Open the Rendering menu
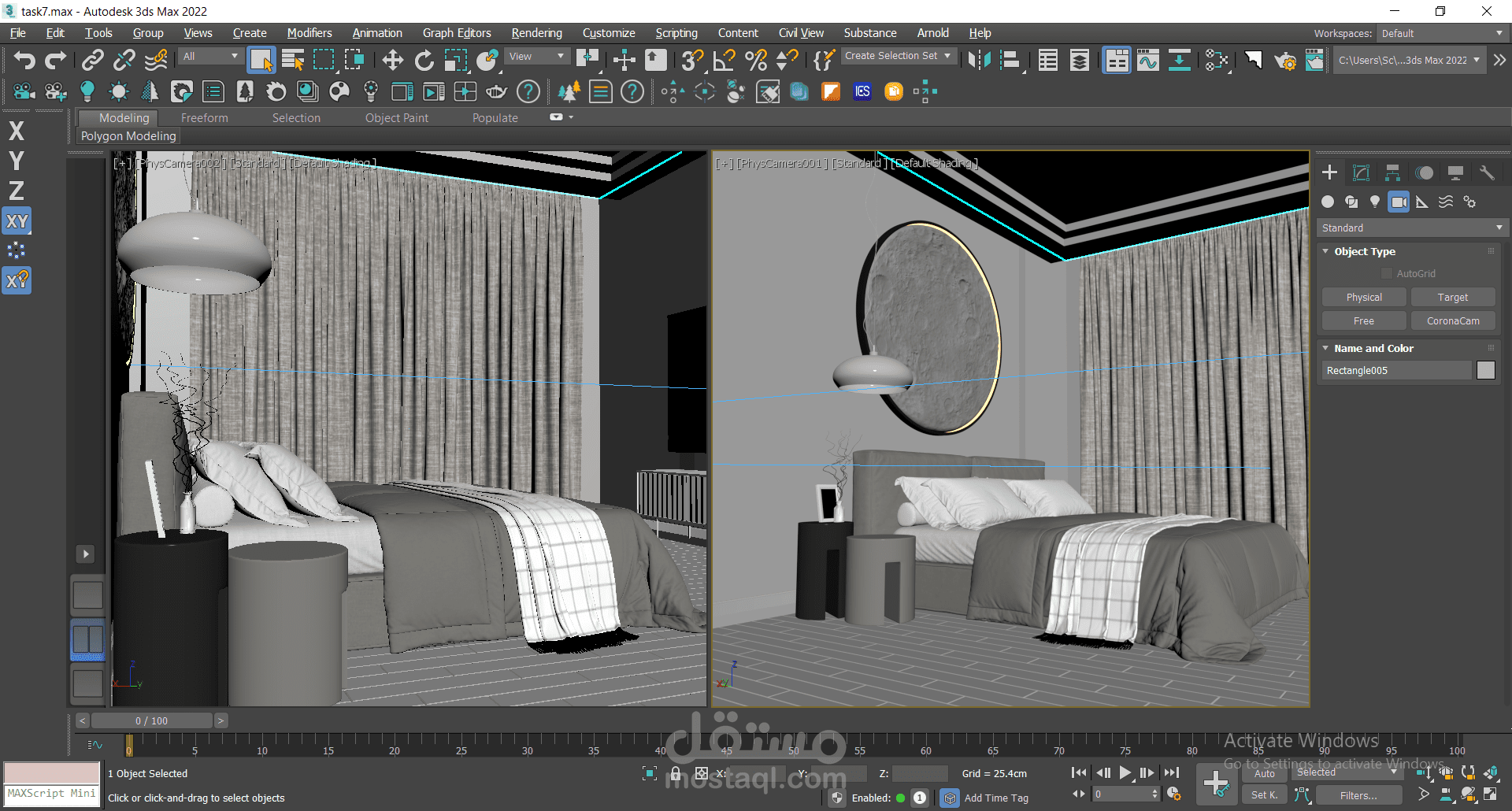Viewport: 1512px width, 811px height. click(x=537, y=33)
